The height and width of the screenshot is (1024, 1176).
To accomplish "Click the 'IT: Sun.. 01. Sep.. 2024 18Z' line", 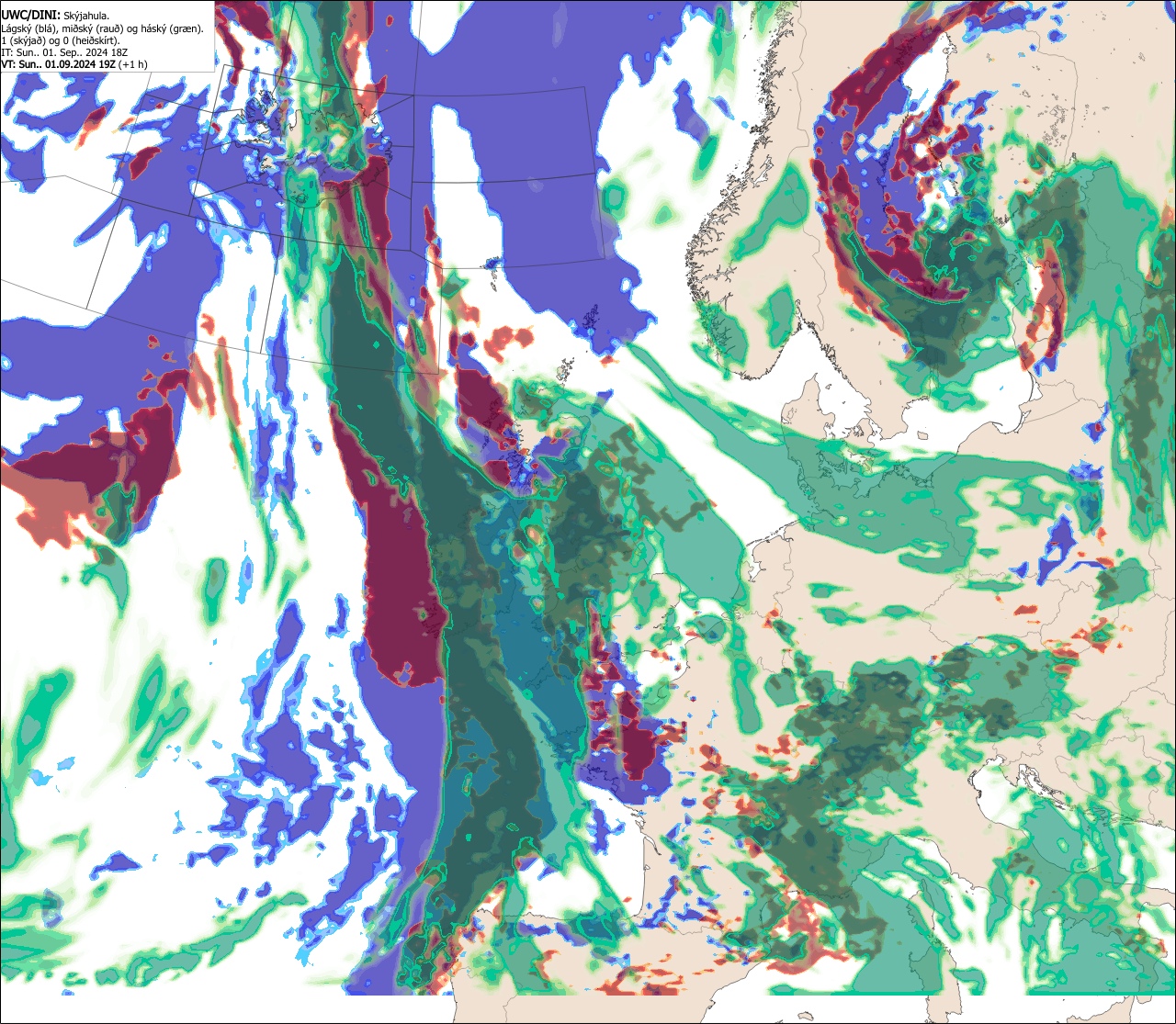I will [x=65, y=52].
